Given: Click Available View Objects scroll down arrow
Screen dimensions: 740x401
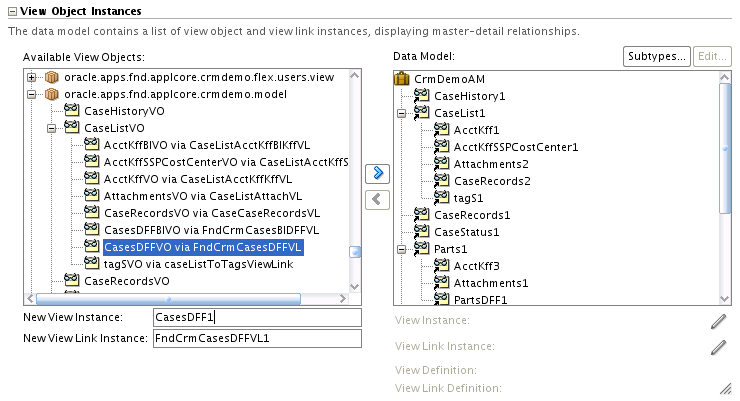Looking at the screenshot, I should 355,287.
